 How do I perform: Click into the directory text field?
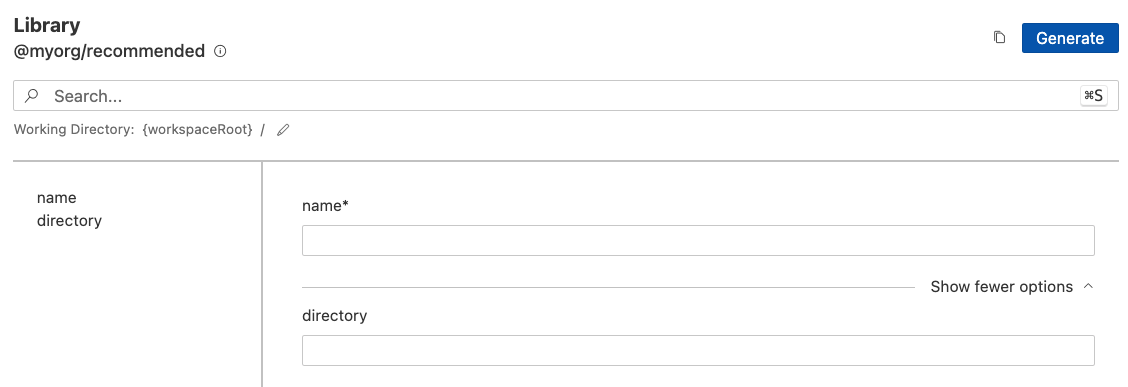coord(698,350)
